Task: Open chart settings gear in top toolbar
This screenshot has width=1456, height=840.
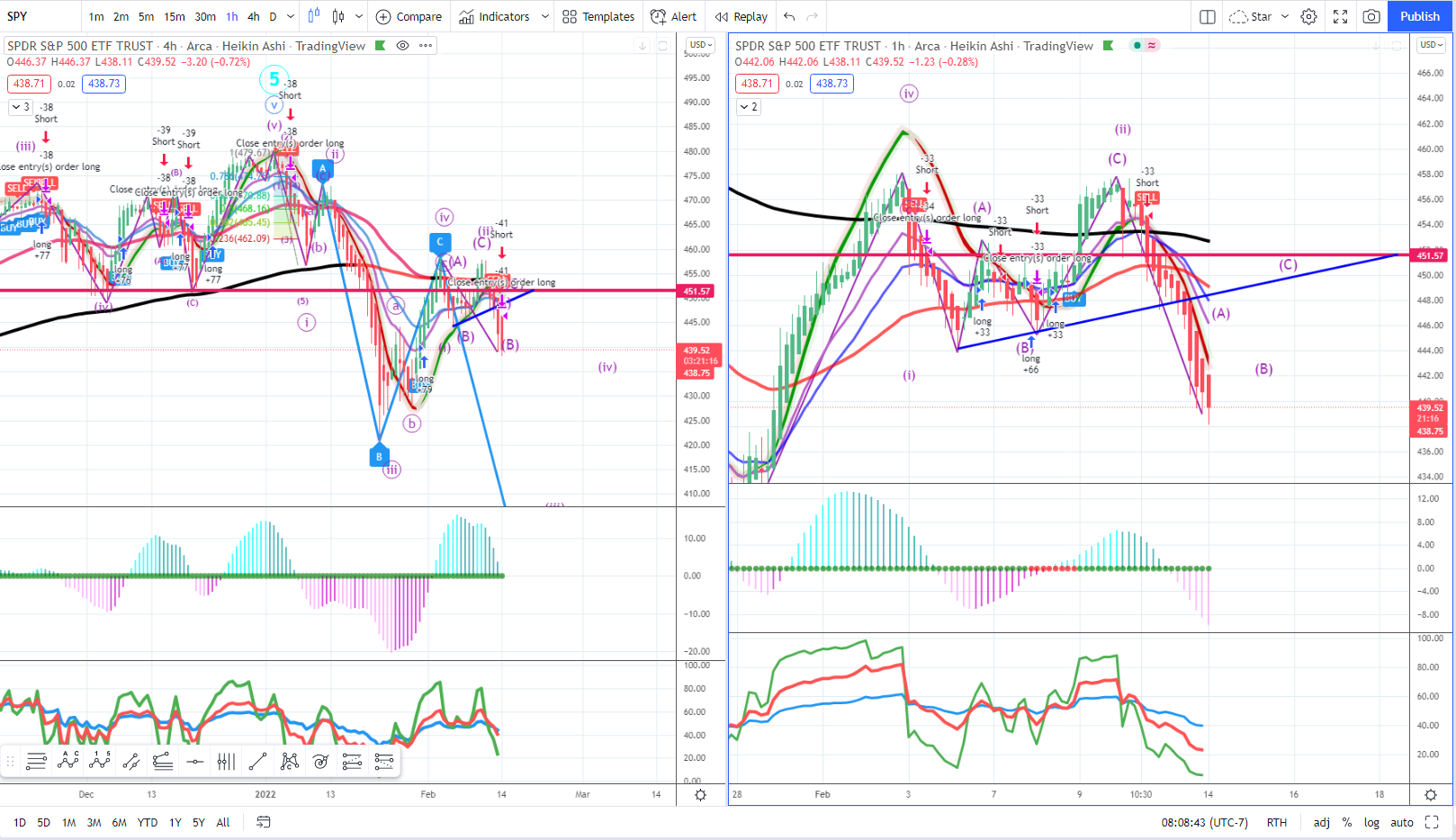Action: coord(1309,16)
